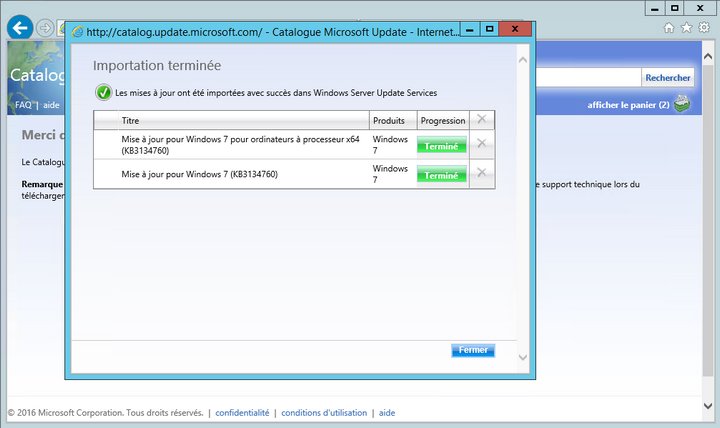Click popup scrollbar down arrow
The image size is (720, 428).
click(x=523, y=357)
